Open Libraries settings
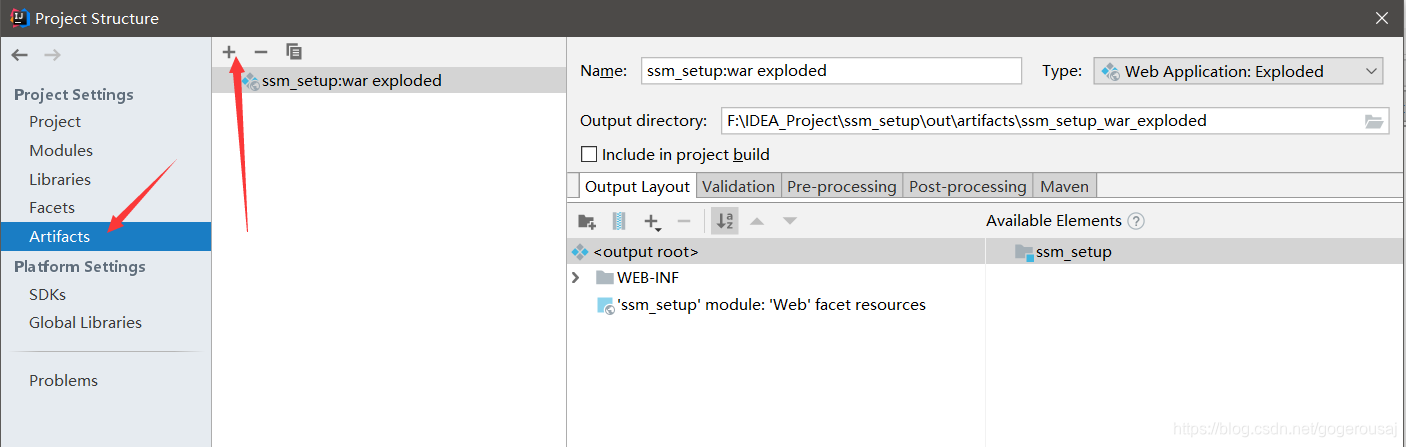This screenshot has height=447, width=1406. (60, 180)
